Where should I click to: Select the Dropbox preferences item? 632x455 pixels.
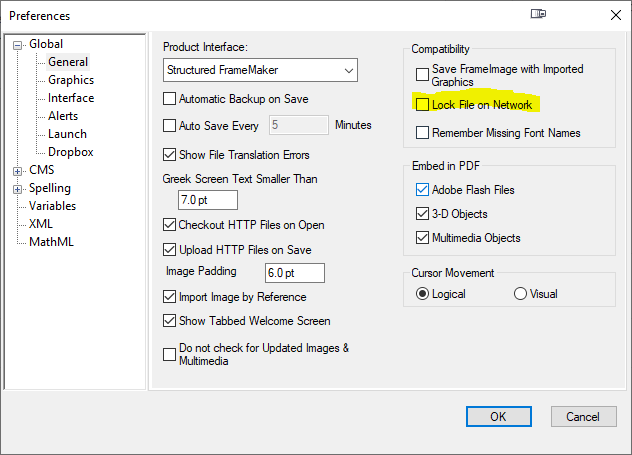point(70,152)
